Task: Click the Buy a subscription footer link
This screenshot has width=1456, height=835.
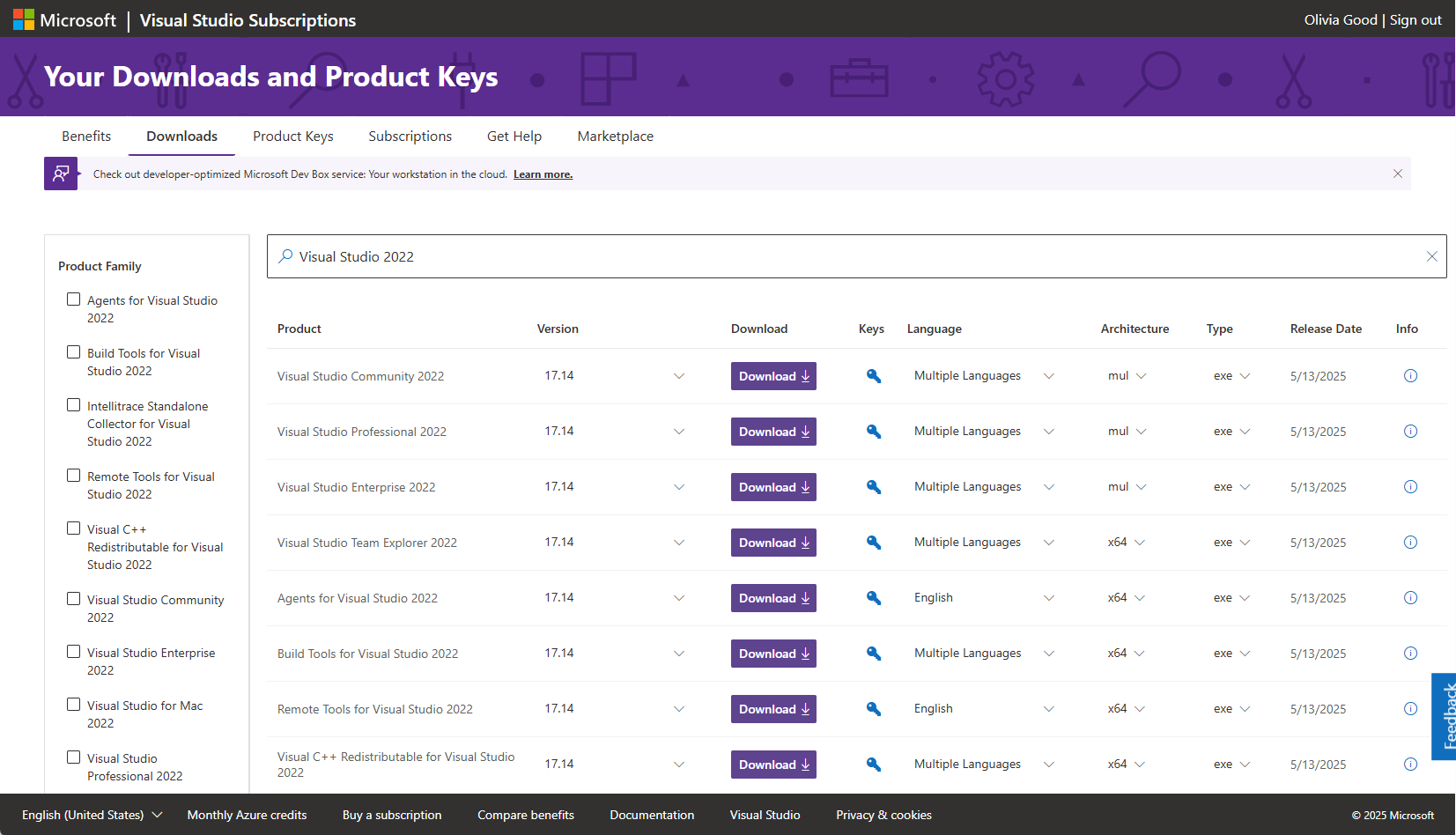Action: 392,815
